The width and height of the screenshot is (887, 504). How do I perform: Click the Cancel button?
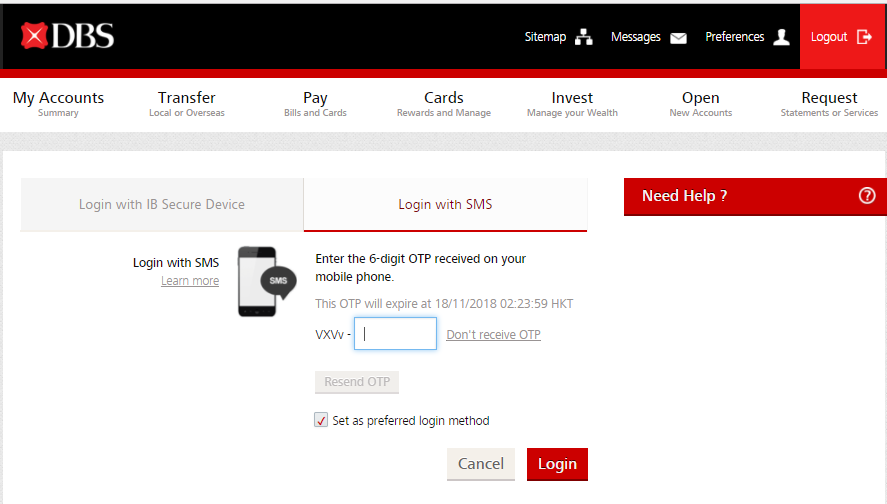[x=480, y=464]
